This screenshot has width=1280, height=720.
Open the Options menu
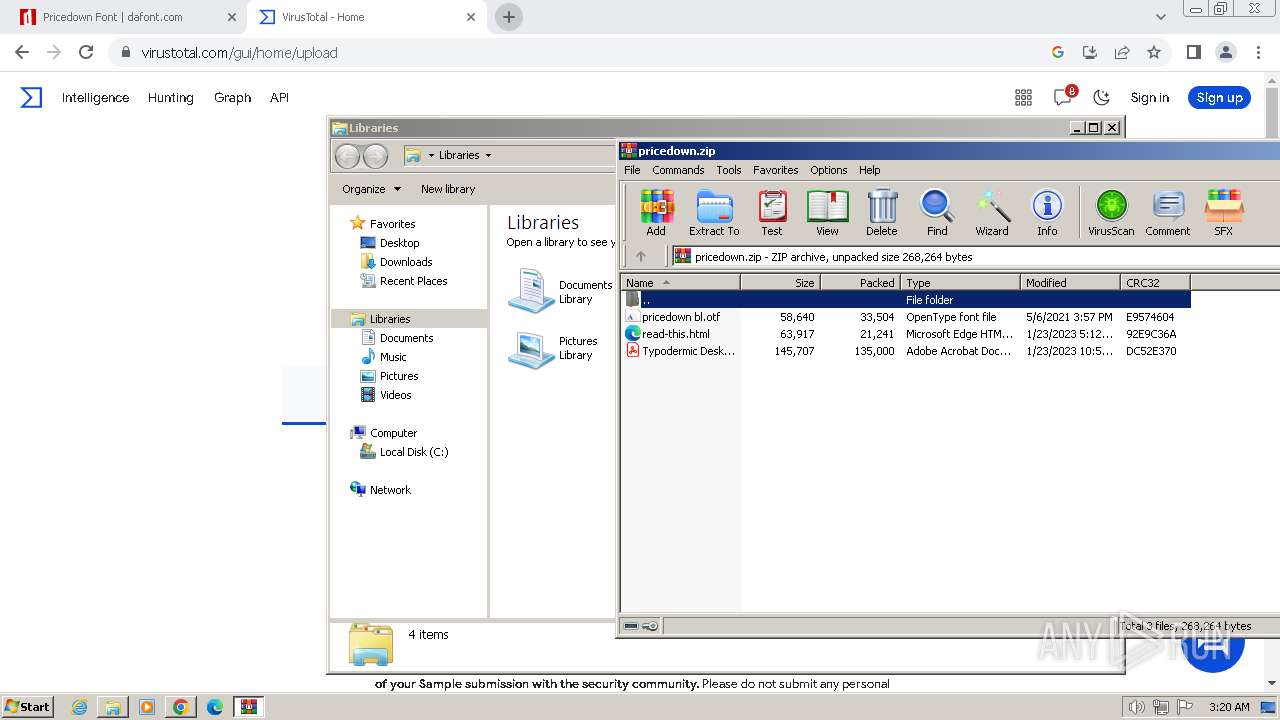(x=828, y=170)
